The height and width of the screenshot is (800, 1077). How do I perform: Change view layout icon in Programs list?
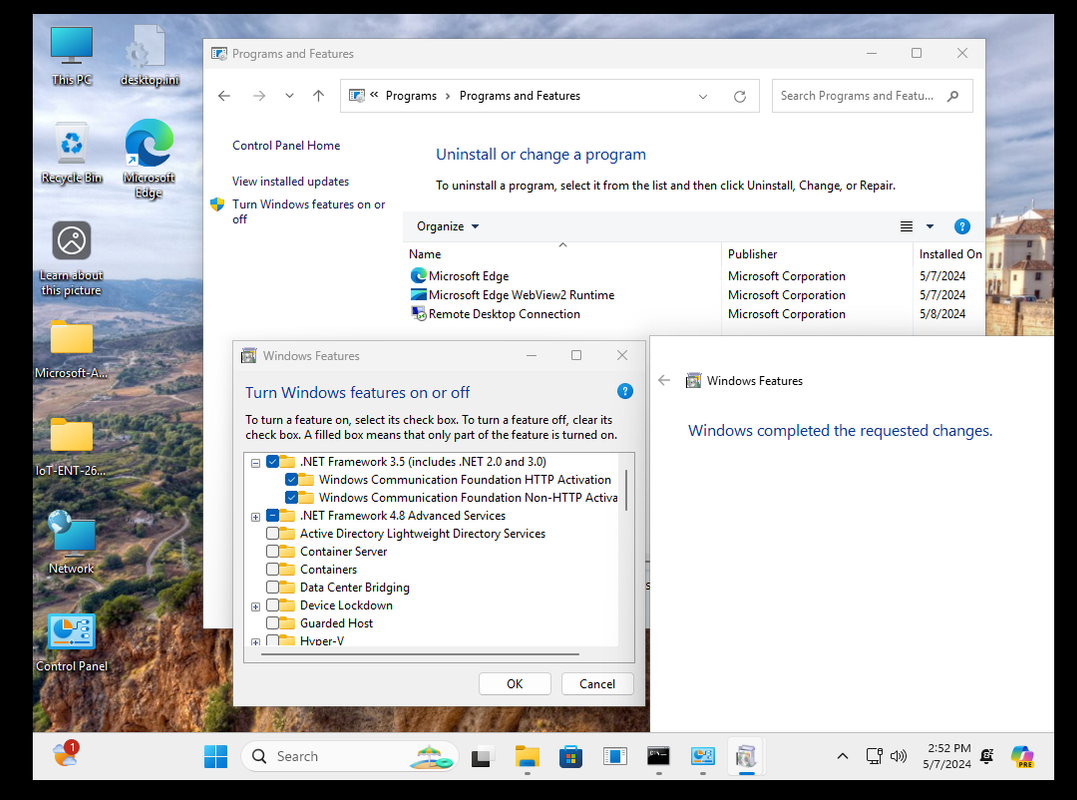907,227
